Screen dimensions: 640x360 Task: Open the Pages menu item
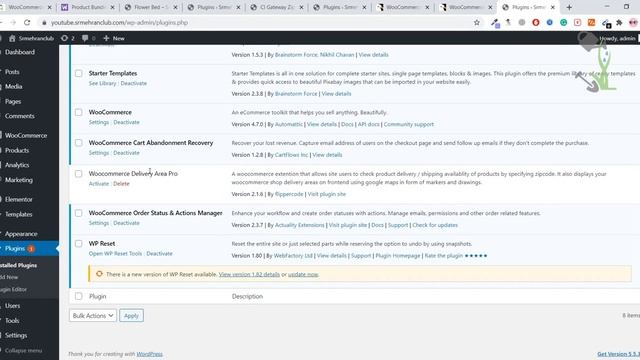click(13, 101)
